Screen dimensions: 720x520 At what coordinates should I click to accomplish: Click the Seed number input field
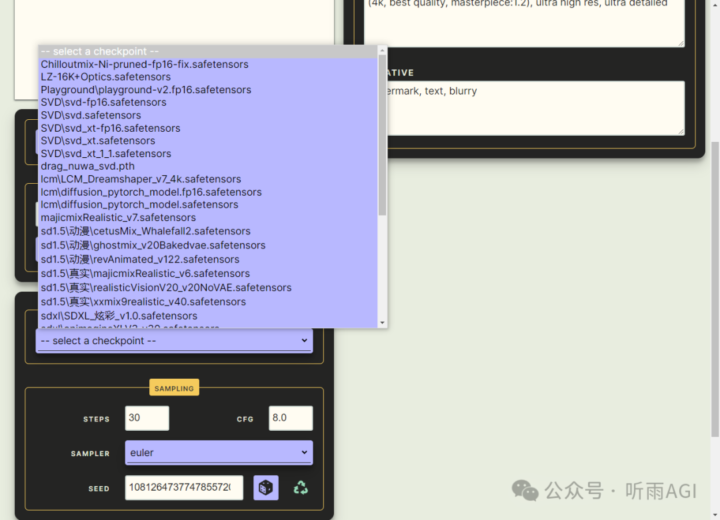coord(183,487)
